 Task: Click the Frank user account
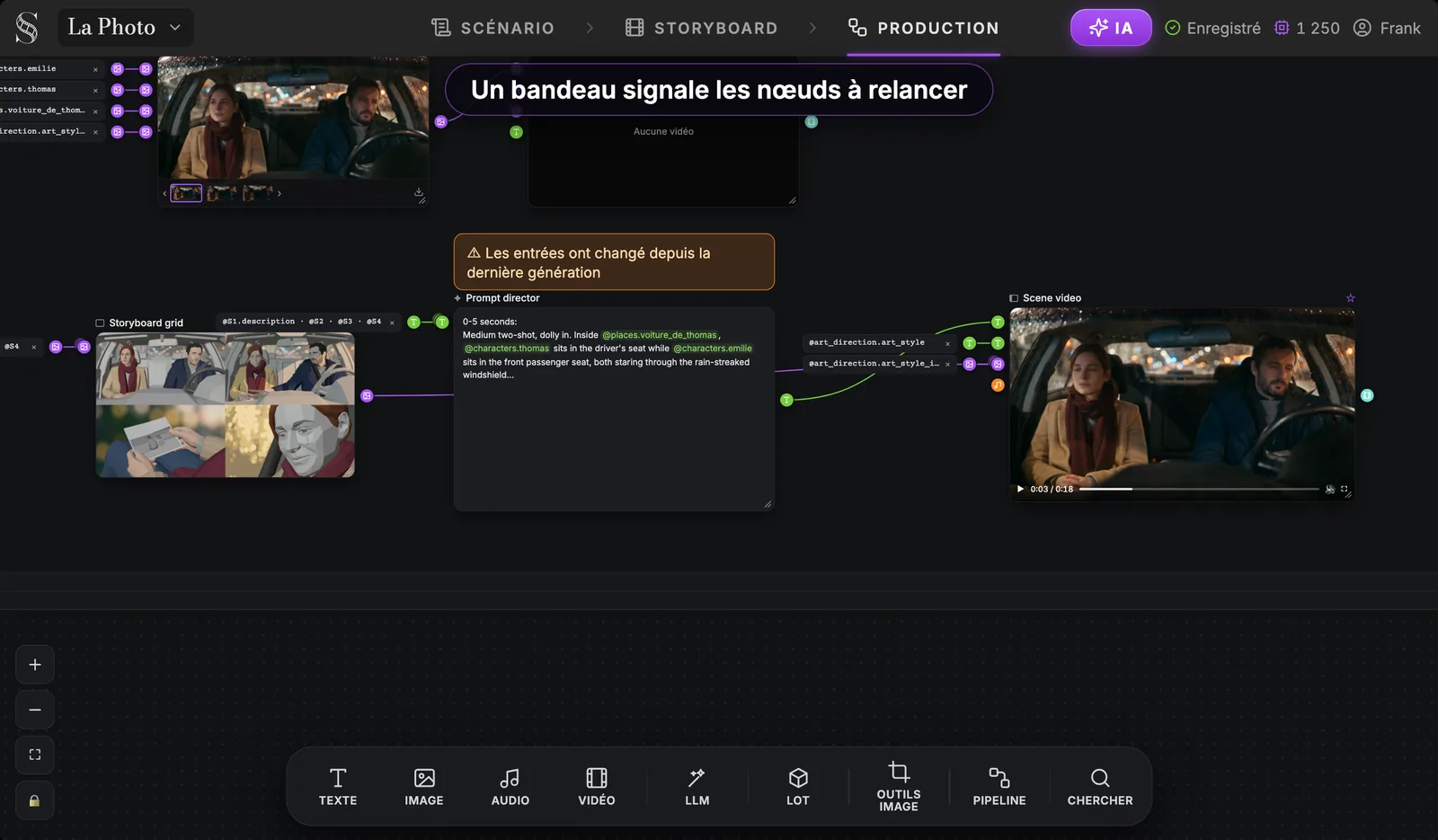[x=1387, y=28]
